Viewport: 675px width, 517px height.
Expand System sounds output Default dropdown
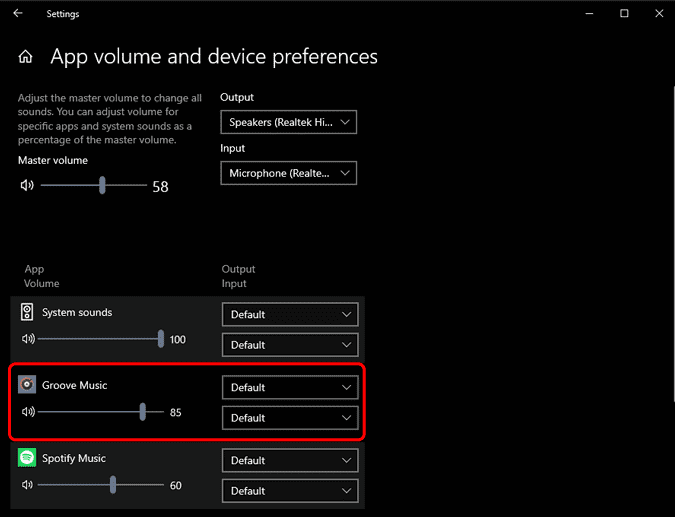click(x=289, y=314)
